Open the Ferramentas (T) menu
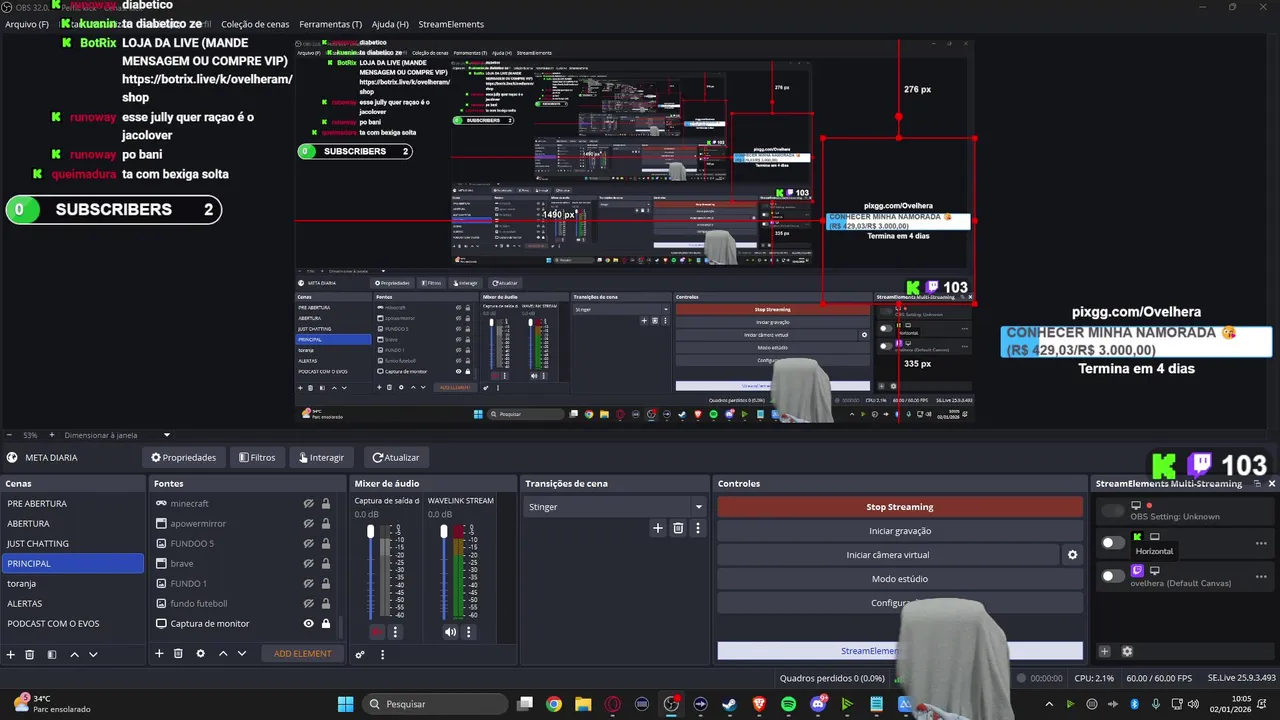The height and width of the screenshot is (720, 1280). click(331, 24)
